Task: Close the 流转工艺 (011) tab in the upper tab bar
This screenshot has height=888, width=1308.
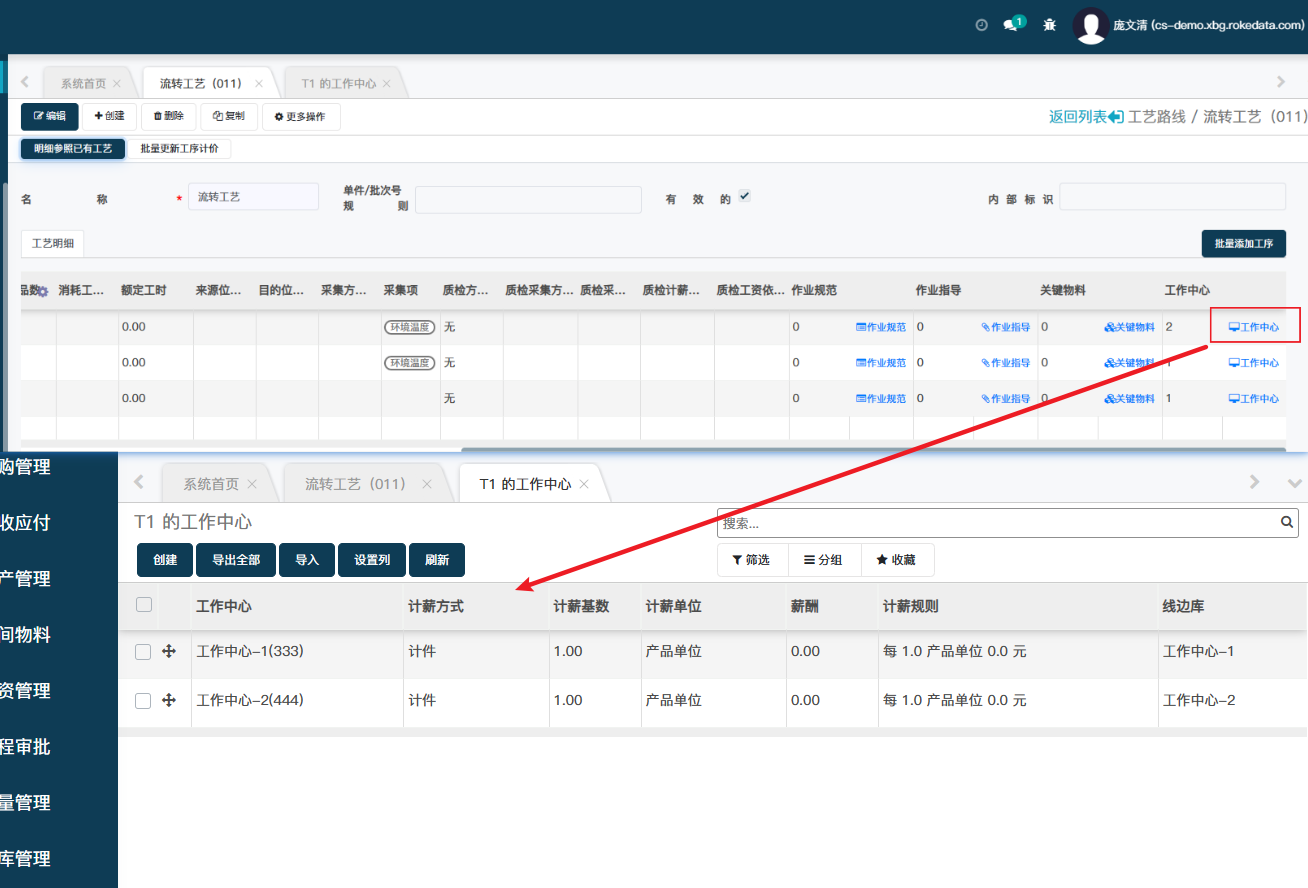Action: pyautogui.click(x=259, y=84)
